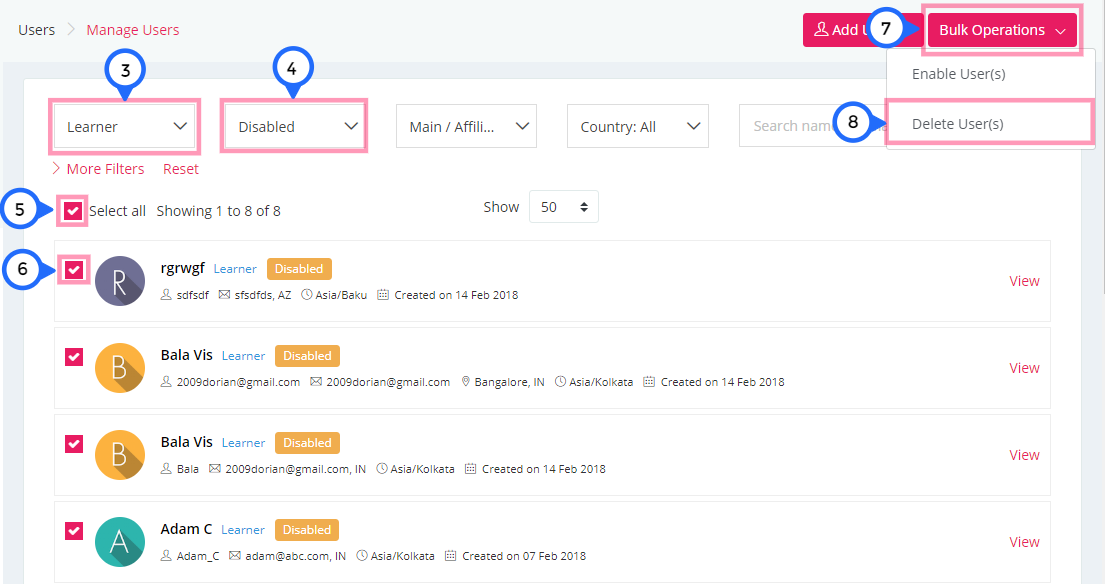Click the Manage Users breadcrumb
The width and height of the screenshot is (1105, 584).
pyautogui.click(x=132, y=30)
